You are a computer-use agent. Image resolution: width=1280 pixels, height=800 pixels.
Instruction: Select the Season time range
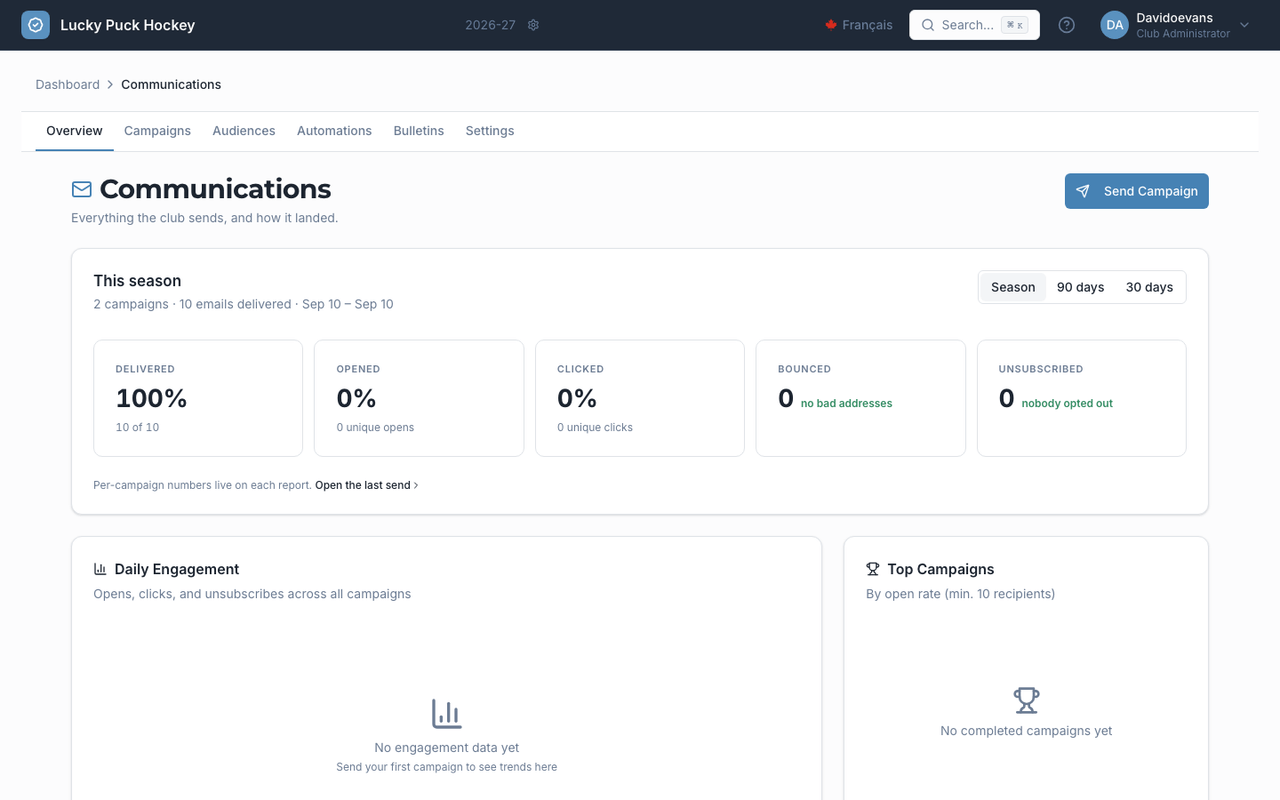1013,287
